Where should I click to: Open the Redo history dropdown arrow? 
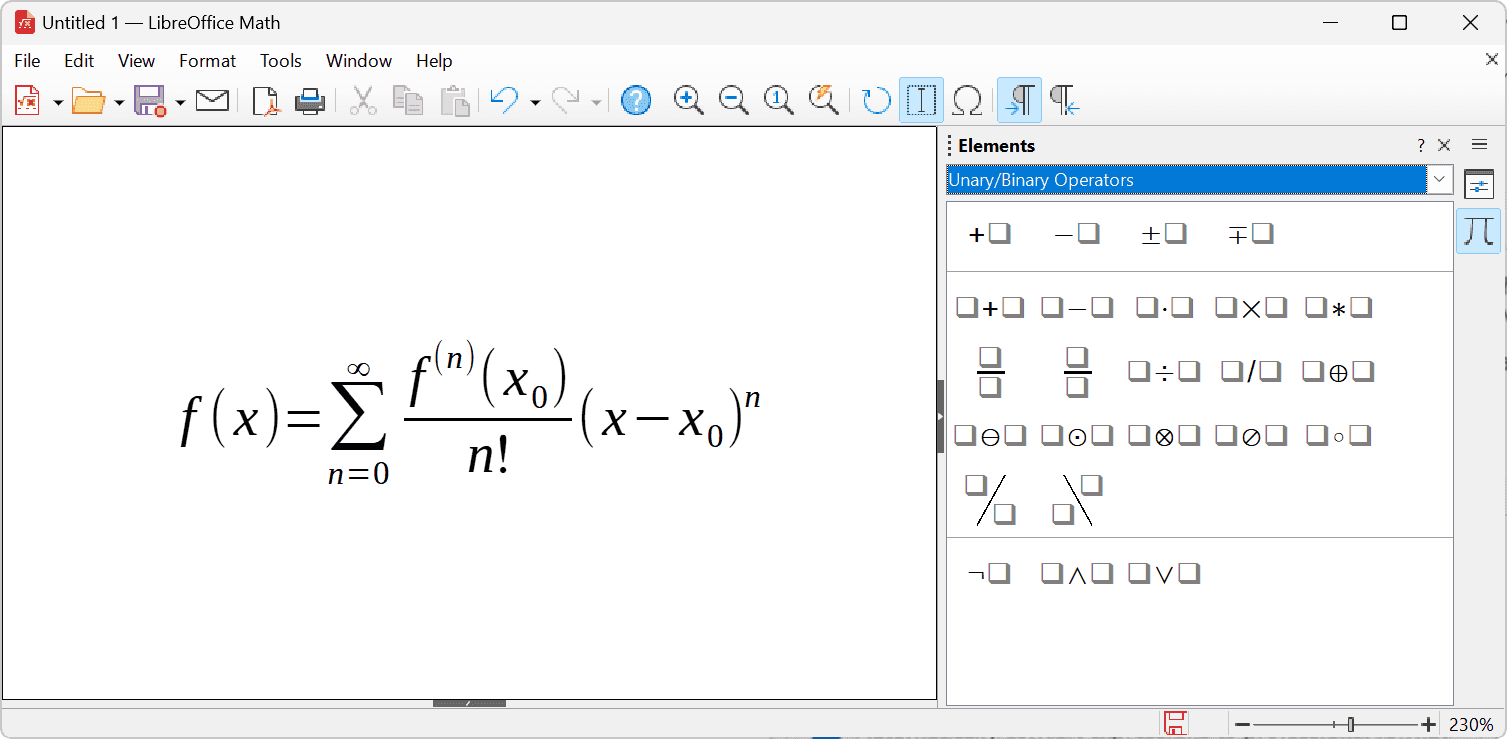coord(596,102)
